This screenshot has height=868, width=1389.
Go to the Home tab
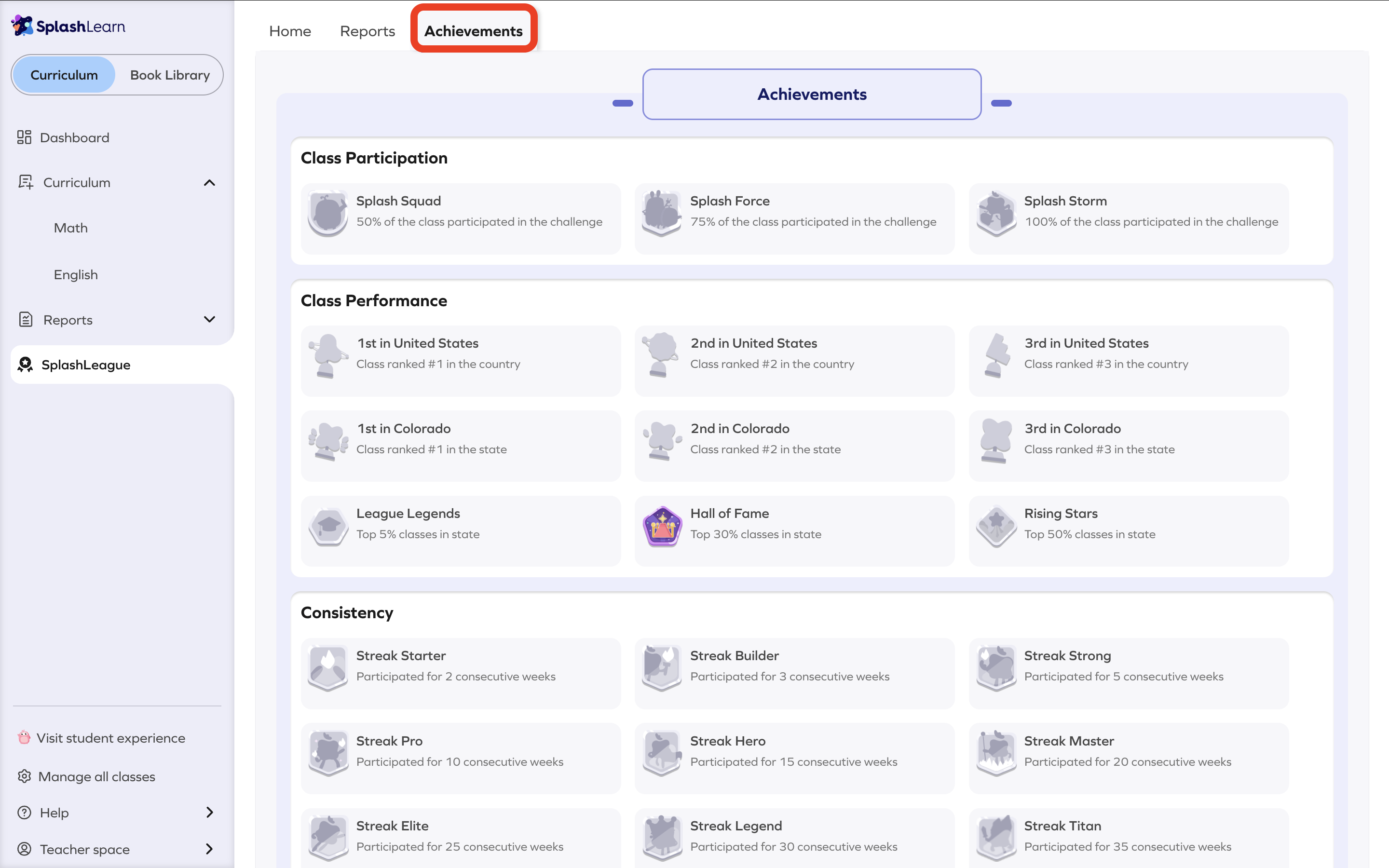click(290, 31)
